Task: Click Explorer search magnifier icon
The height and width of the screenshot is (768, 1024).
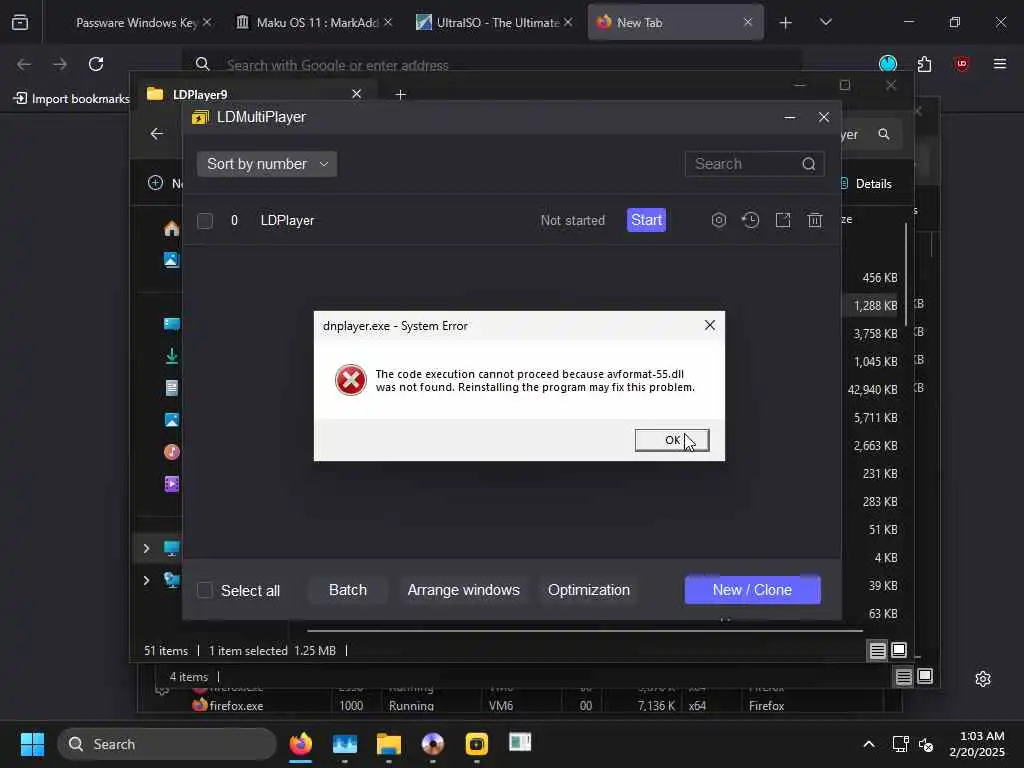Action: click(x=884, y=134)
